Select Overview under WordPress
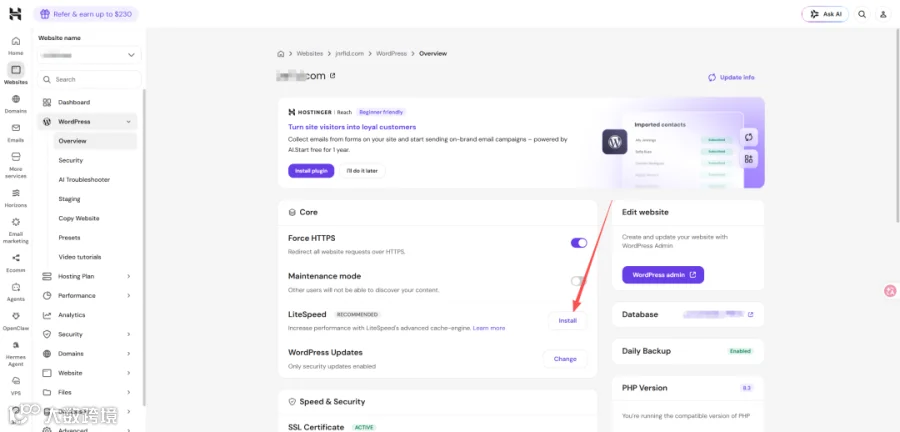This screenshot has height=432, width=900. 95,141
